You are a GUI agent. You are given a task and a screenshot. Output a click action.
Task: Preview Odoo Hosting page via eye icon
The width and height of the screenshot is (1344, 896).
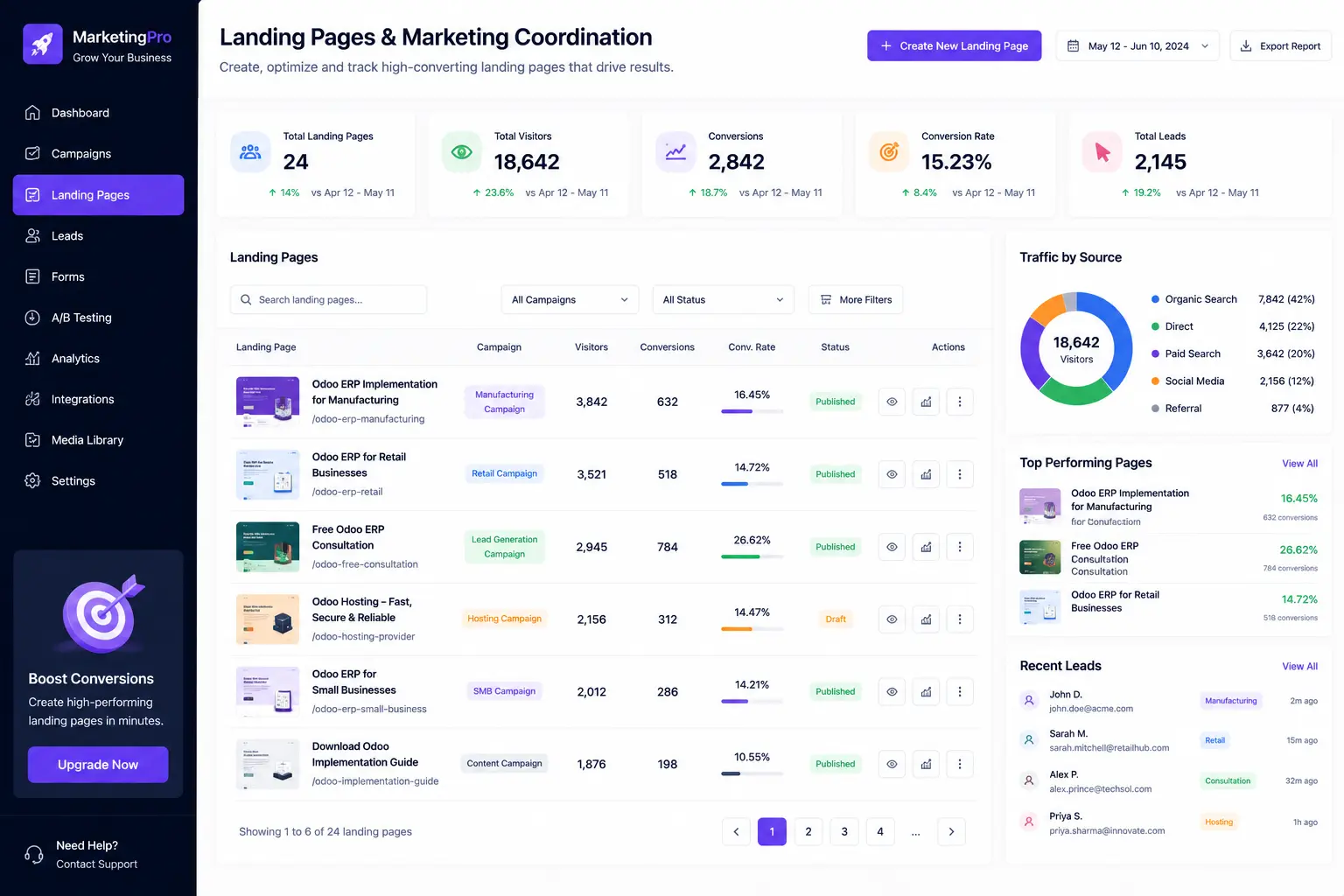[892, 619]
